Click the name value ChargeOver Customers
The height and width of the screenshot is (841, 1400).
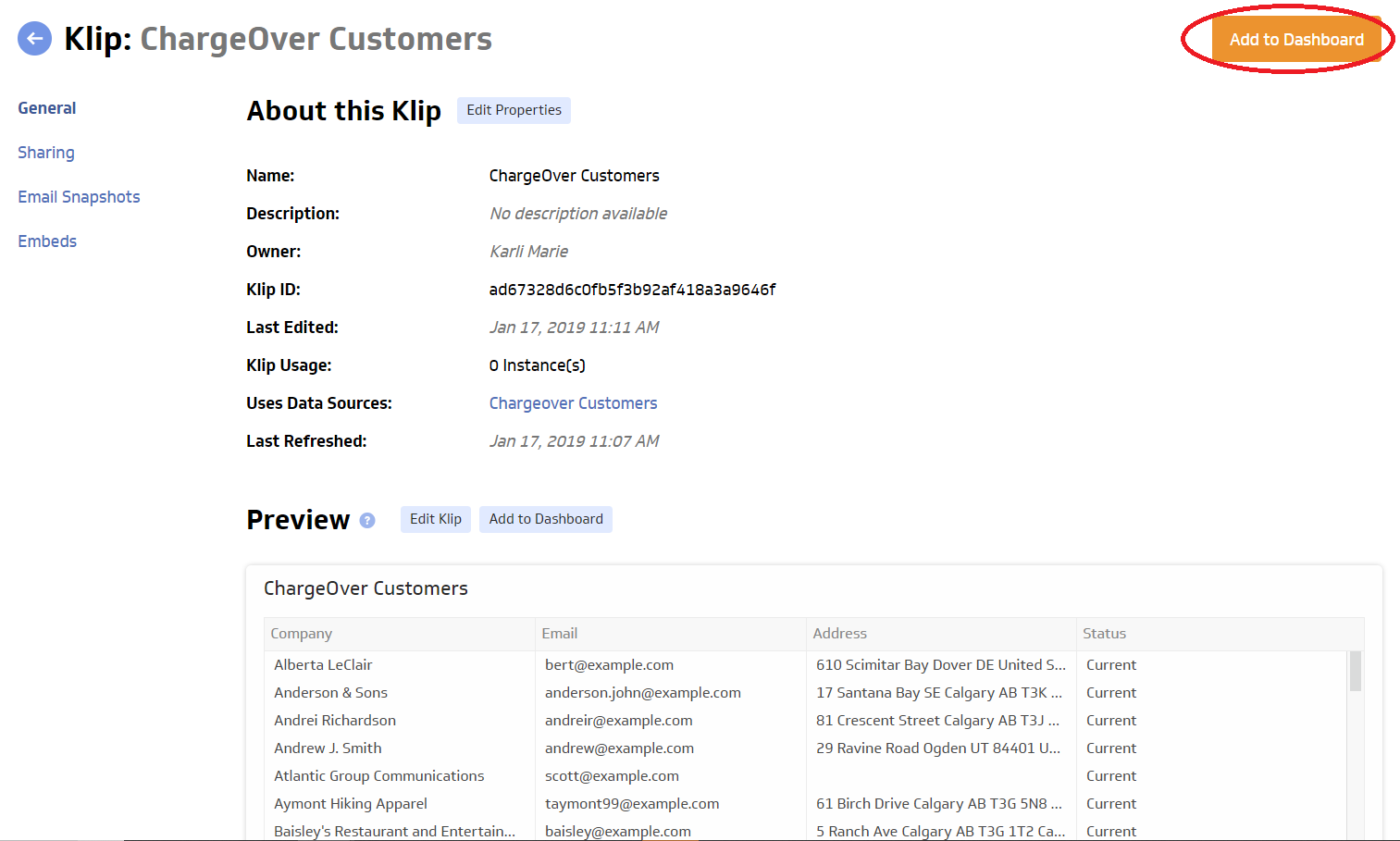(575, 176)
